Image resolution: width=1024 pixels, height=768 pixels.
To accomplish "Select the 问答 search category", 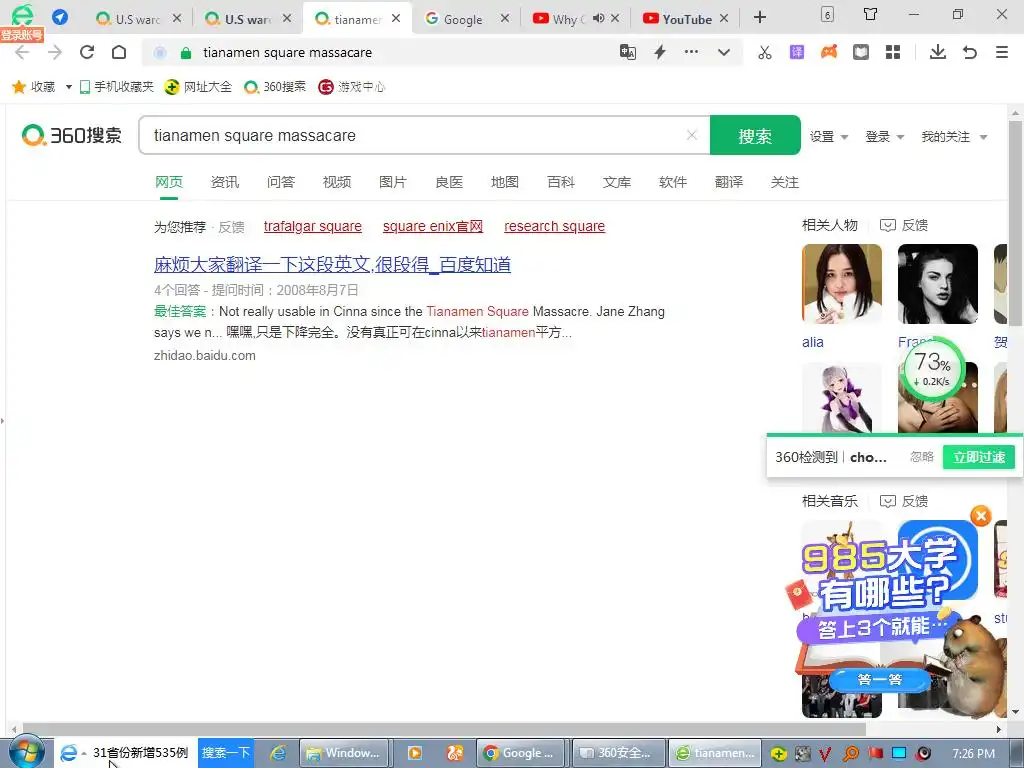I will pyautogui.click(x=281, y=182).
